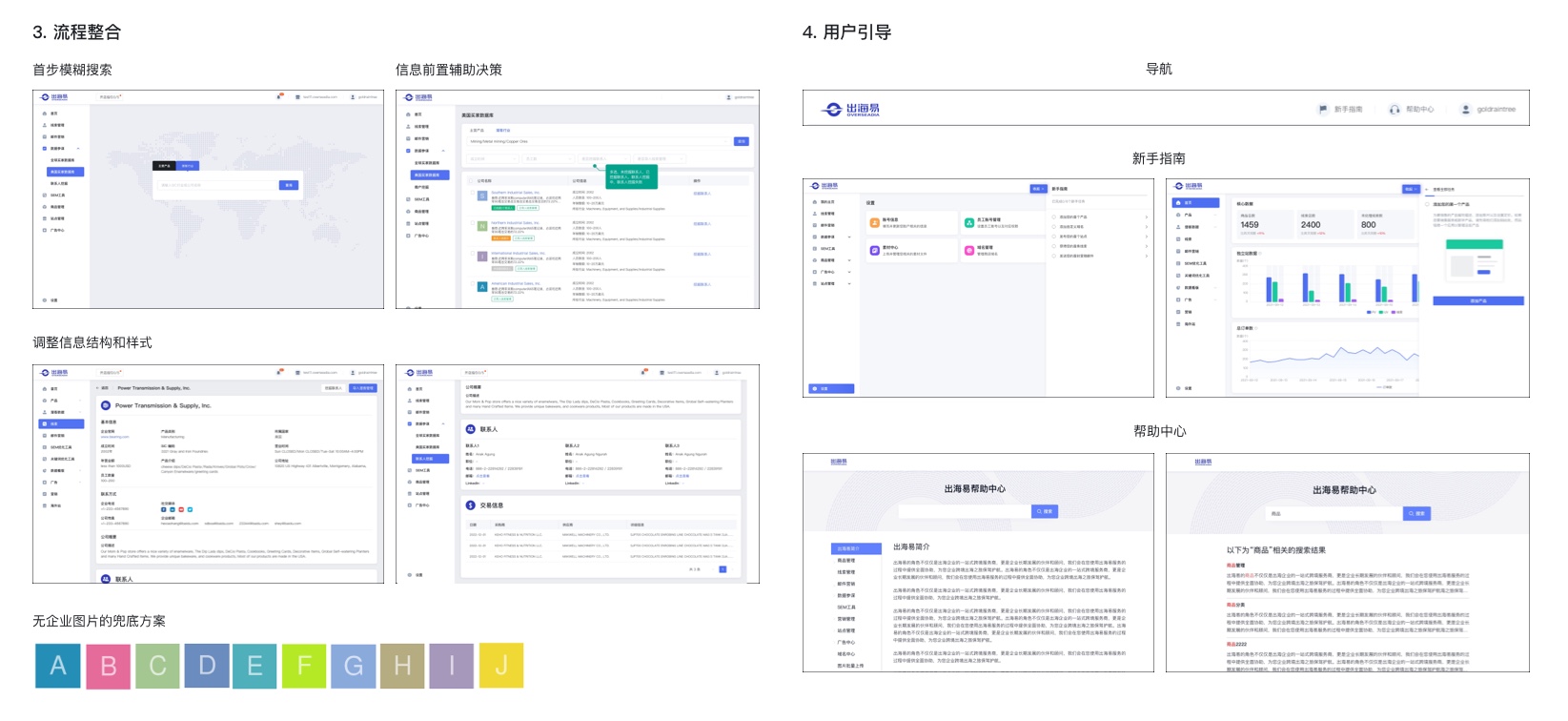Click the 出海易 Overseadia logo in navigation bar
This screenshot has height=721, width=1568.
[852, 110]
